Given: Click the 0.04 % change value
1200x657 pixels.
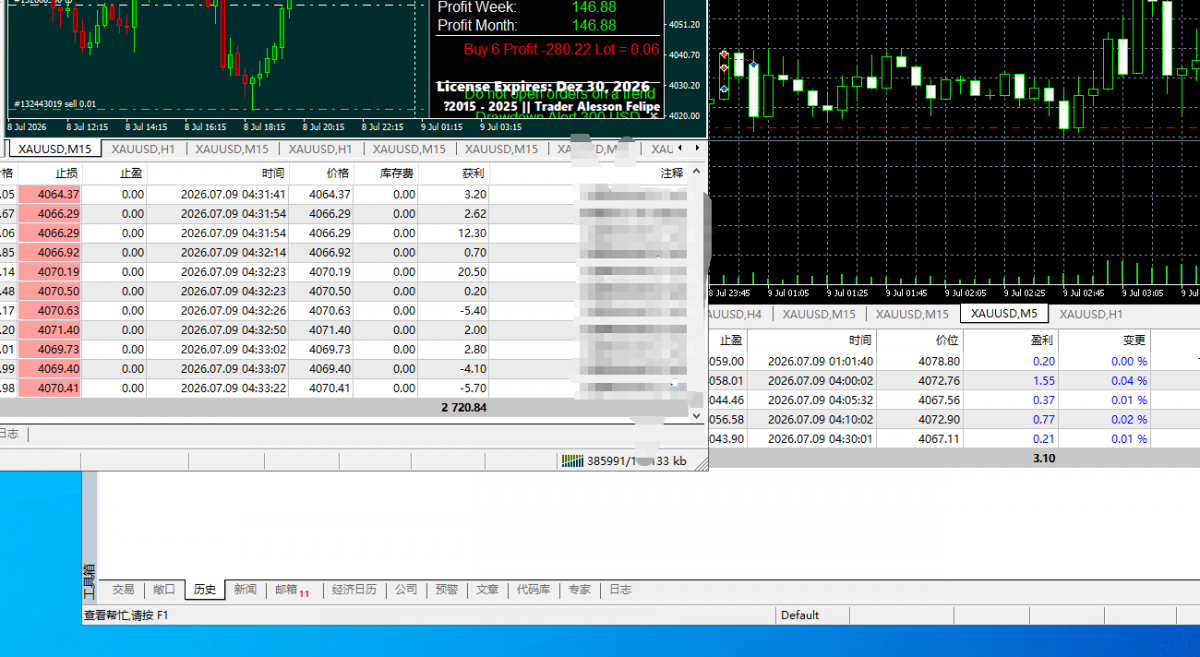Looking at the screenshot, I should click(1129, 381).
